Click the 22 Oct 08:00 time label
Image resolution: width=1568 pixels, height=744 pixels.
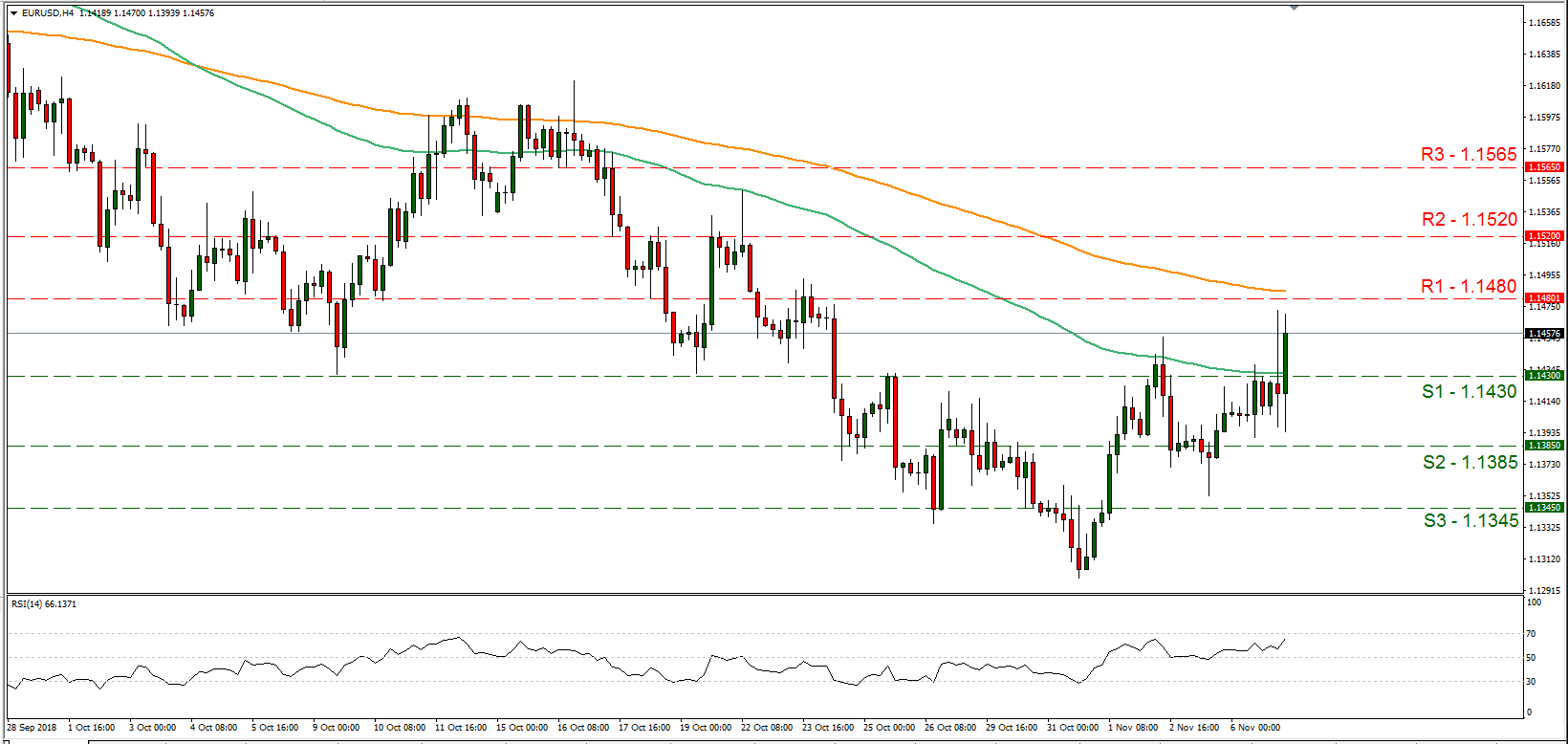point(767,728)
